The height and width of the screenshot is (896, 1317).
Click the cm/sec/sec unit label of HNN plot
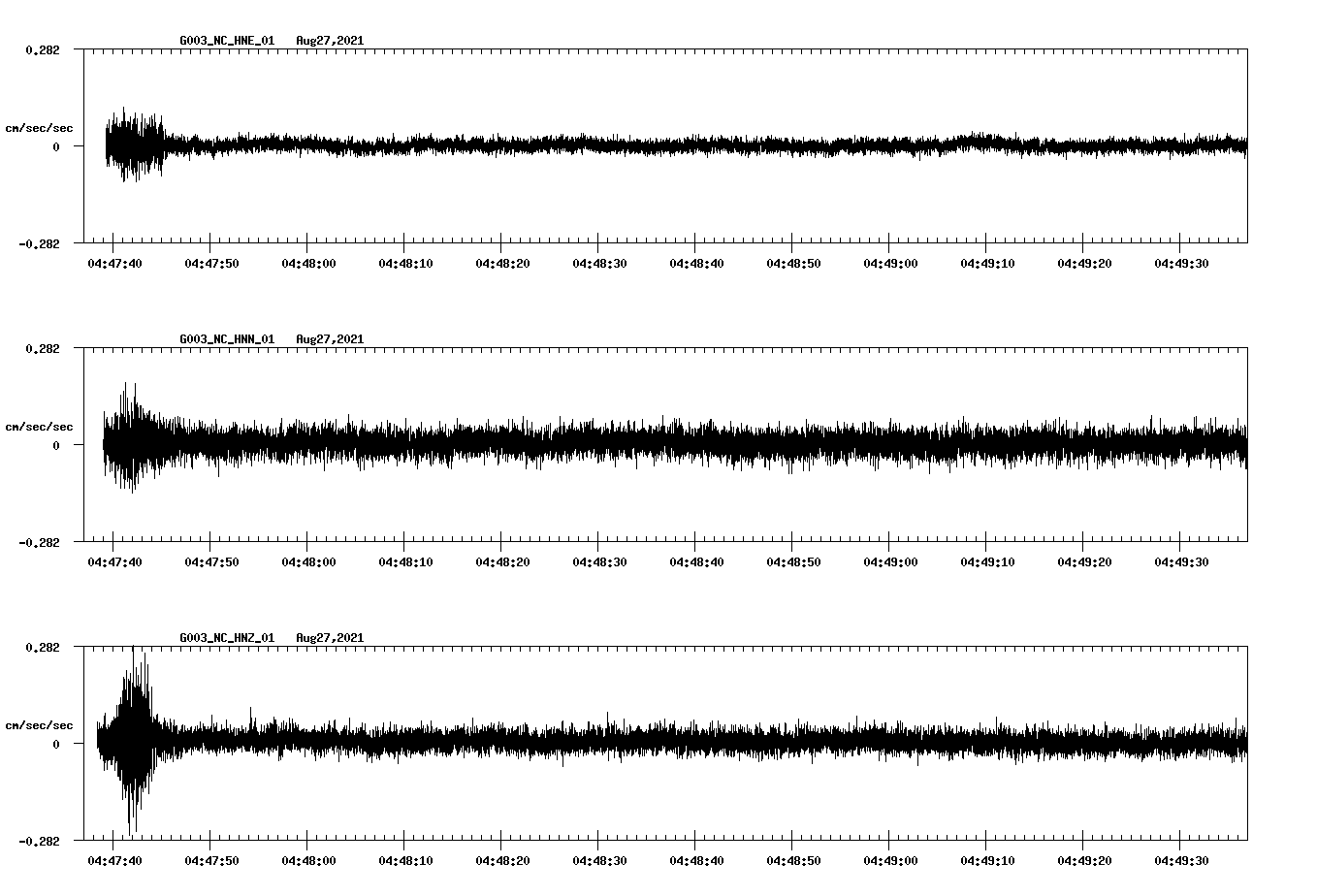point(40,427)
